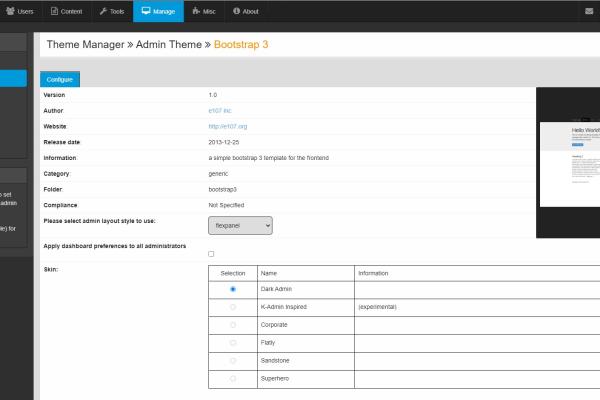The image size is (600, 400).
Task: Click the 'Skin:' label
Action: click(x=51, y=269)
